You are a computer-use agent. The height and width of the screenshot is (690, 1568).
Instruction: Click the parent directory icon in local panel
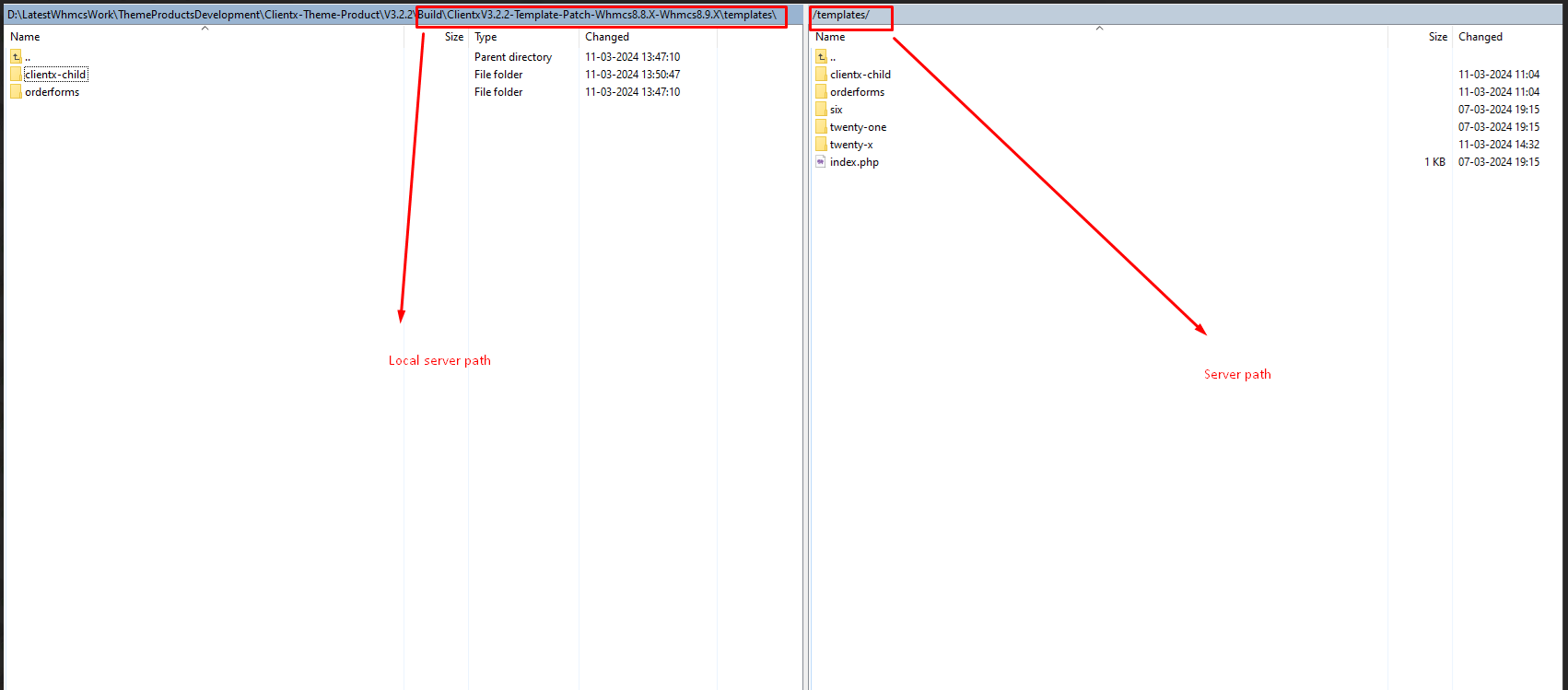pos(16,57)
